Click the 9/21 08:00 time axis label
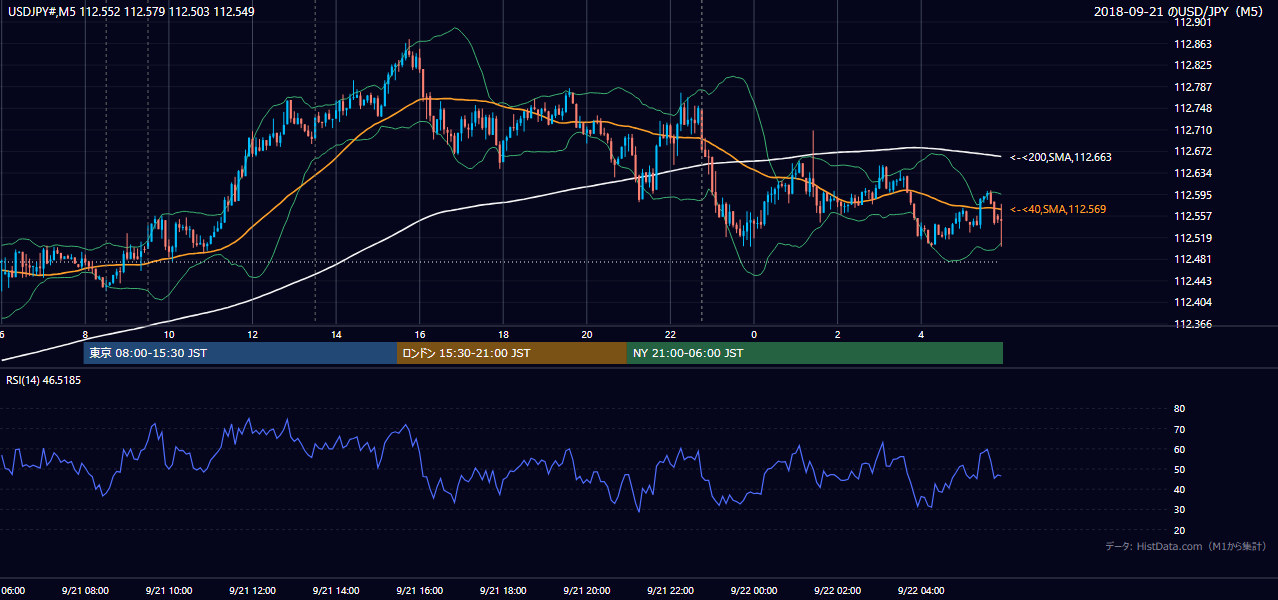The width and height of the screenshot is (1278, 600). [85, 591]
